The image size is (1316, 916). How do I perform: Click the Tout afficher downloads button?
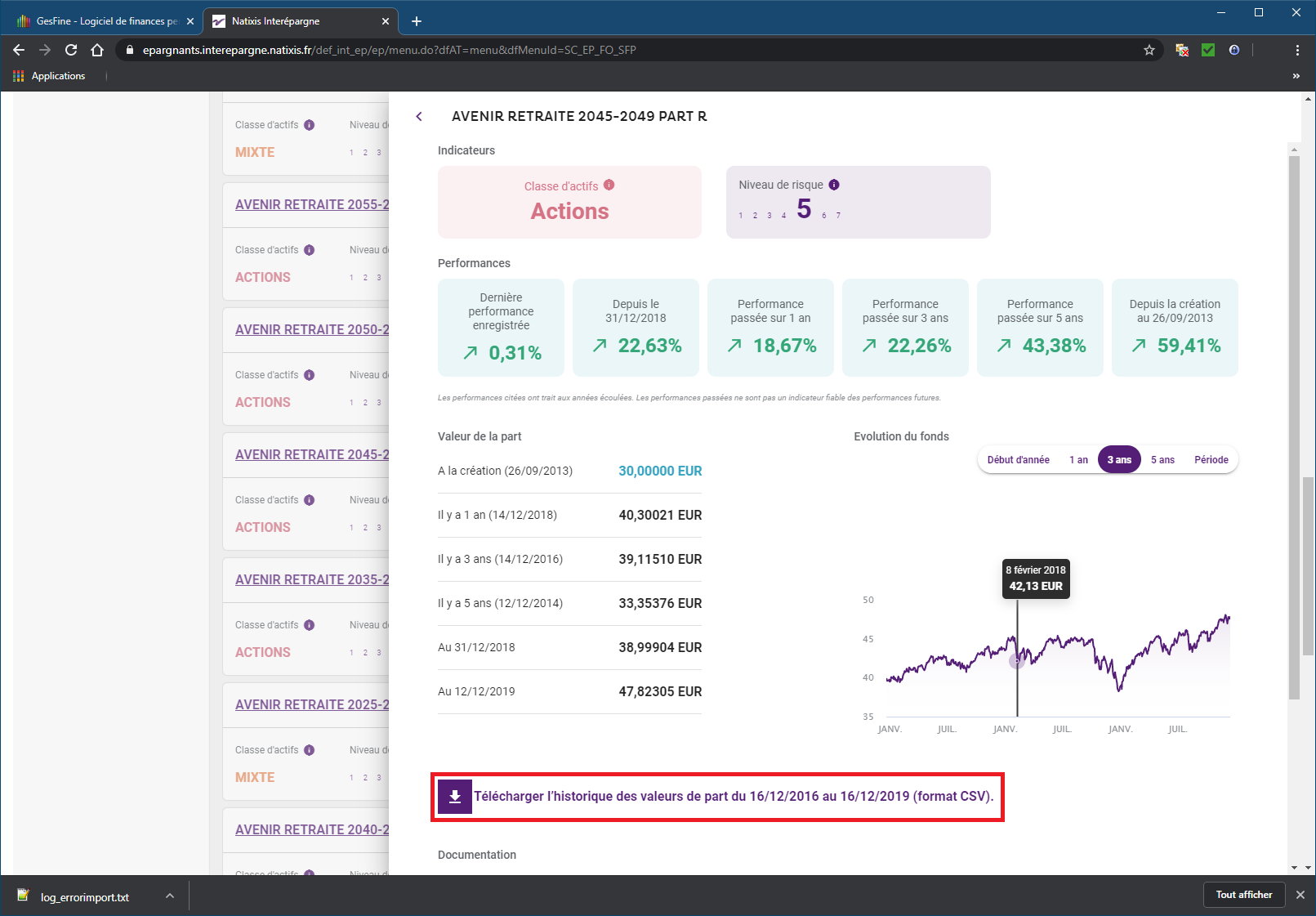coord(1243,895)
